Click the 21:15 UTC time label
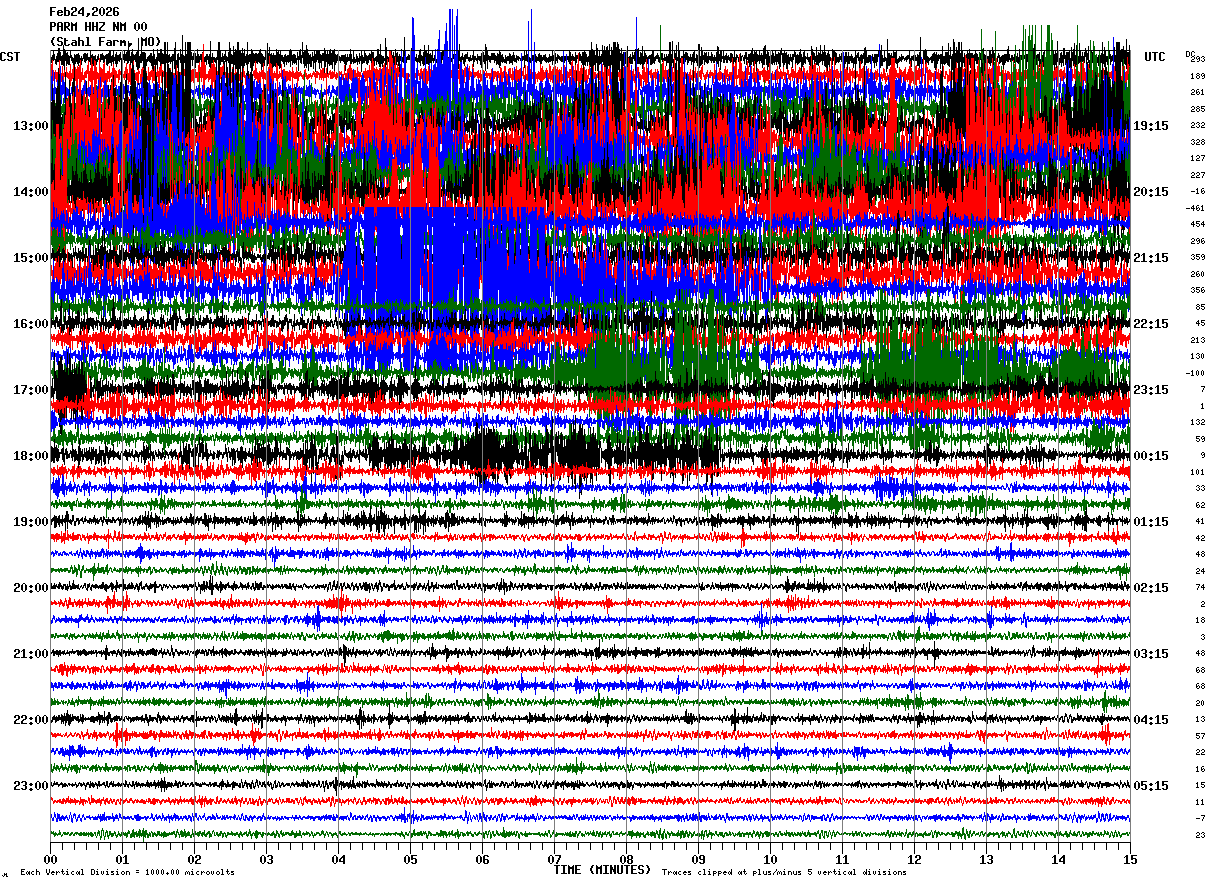 [x=1151, y=258]
